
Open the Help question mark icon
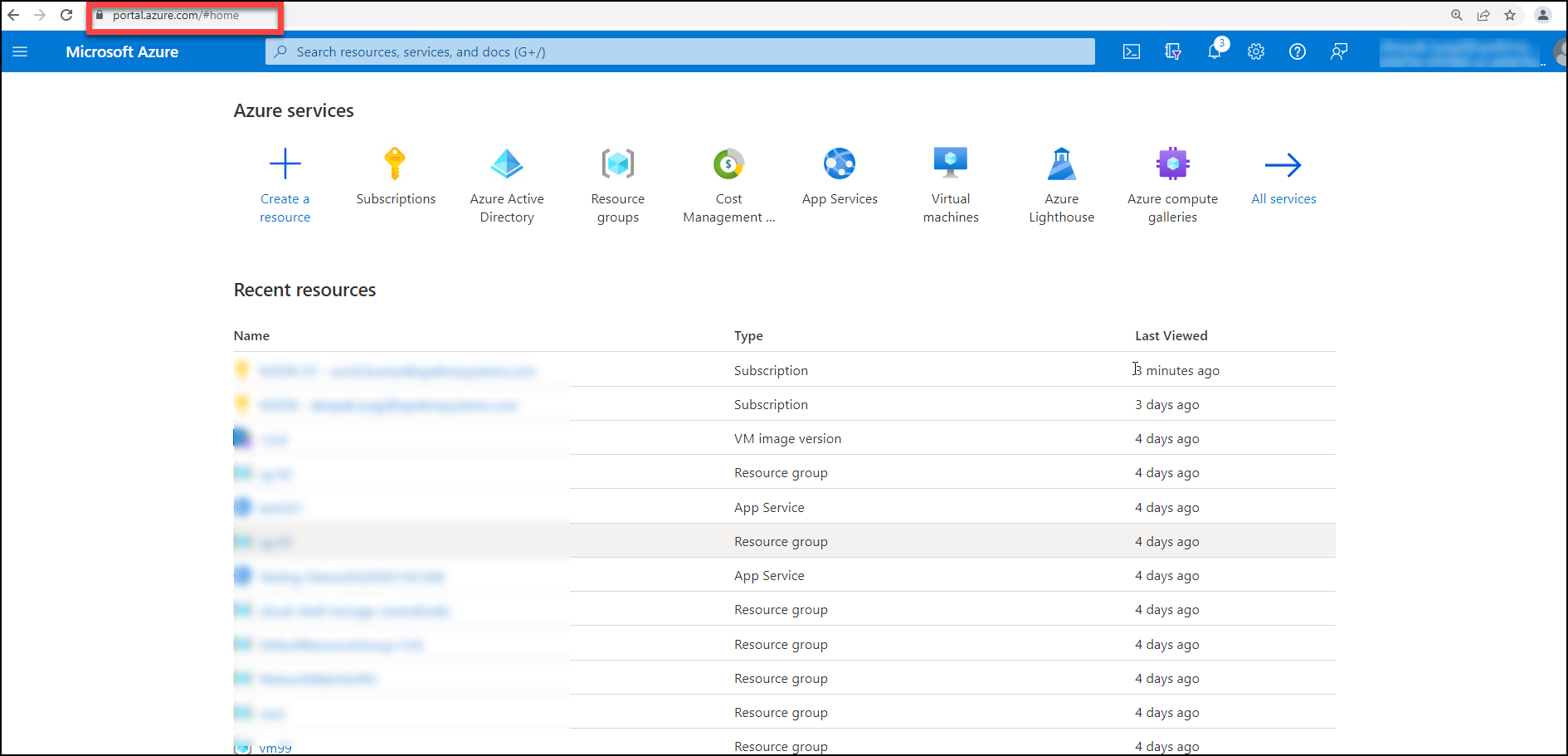1298,51
